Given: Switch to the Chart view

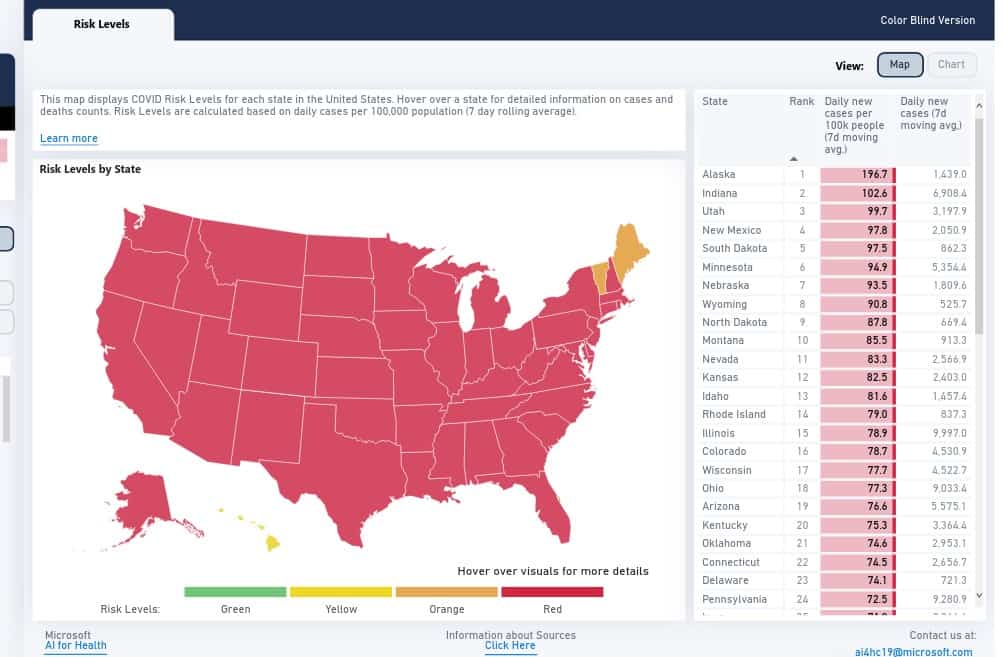Looking at the screenshot, I should click(x=951, y=65).
